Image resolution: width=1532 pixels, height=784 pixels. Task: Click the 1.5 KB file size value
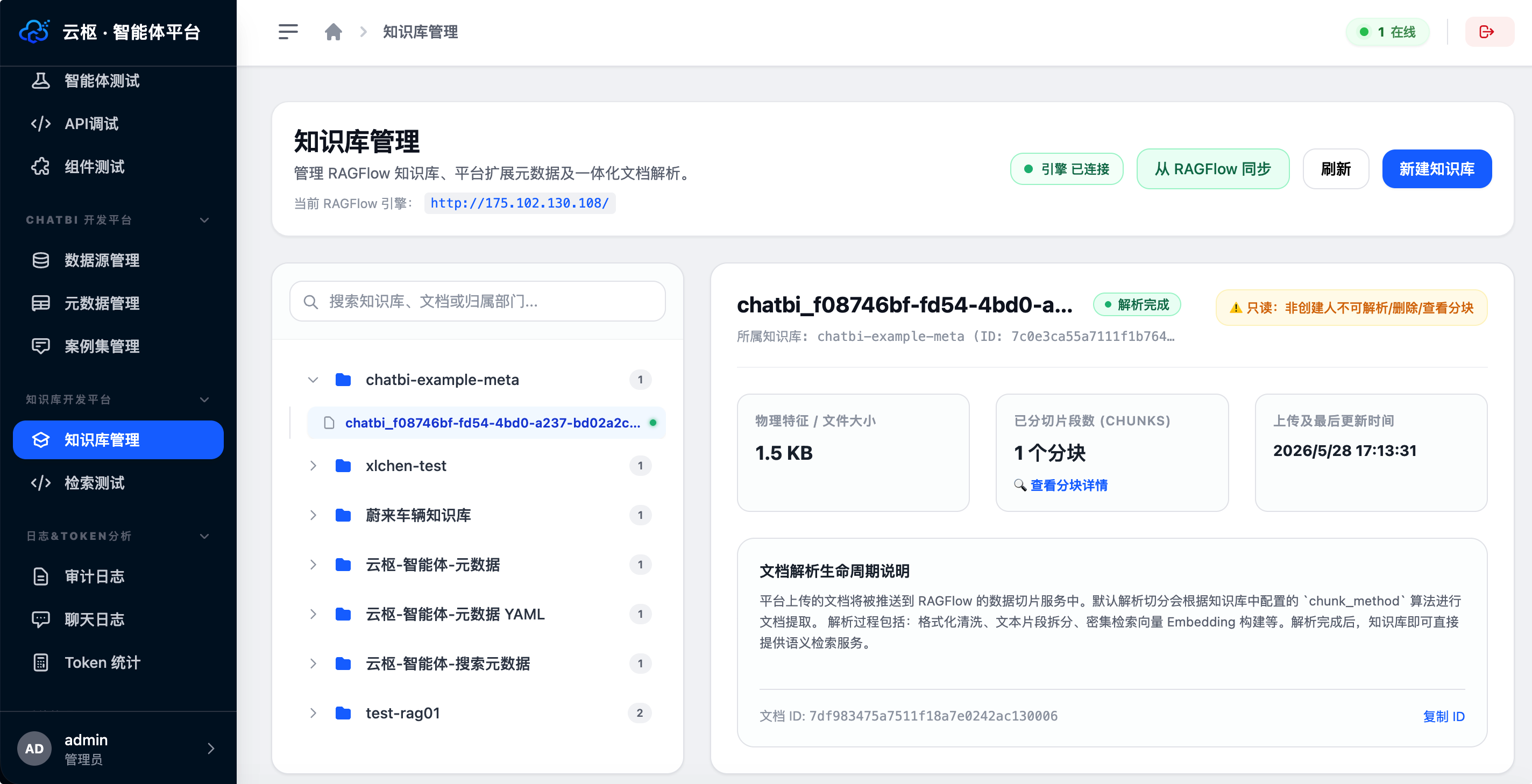click(x=783, y=453)
